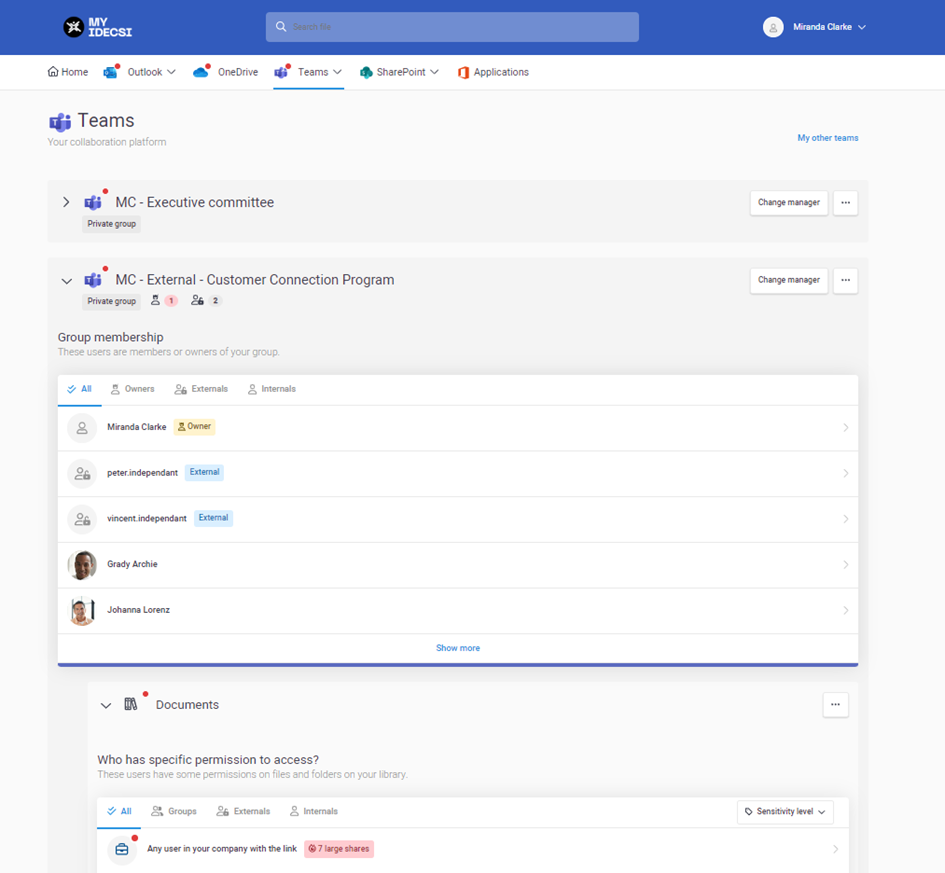The image size is (945, 873).
Task: Select the Documents library icon
Action: click(131, 704)
